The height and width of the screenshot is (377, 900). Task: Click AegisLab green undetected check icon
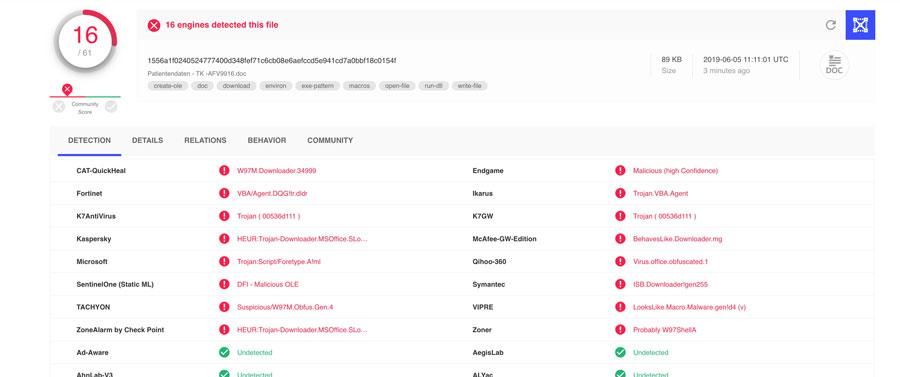[620, 352]
